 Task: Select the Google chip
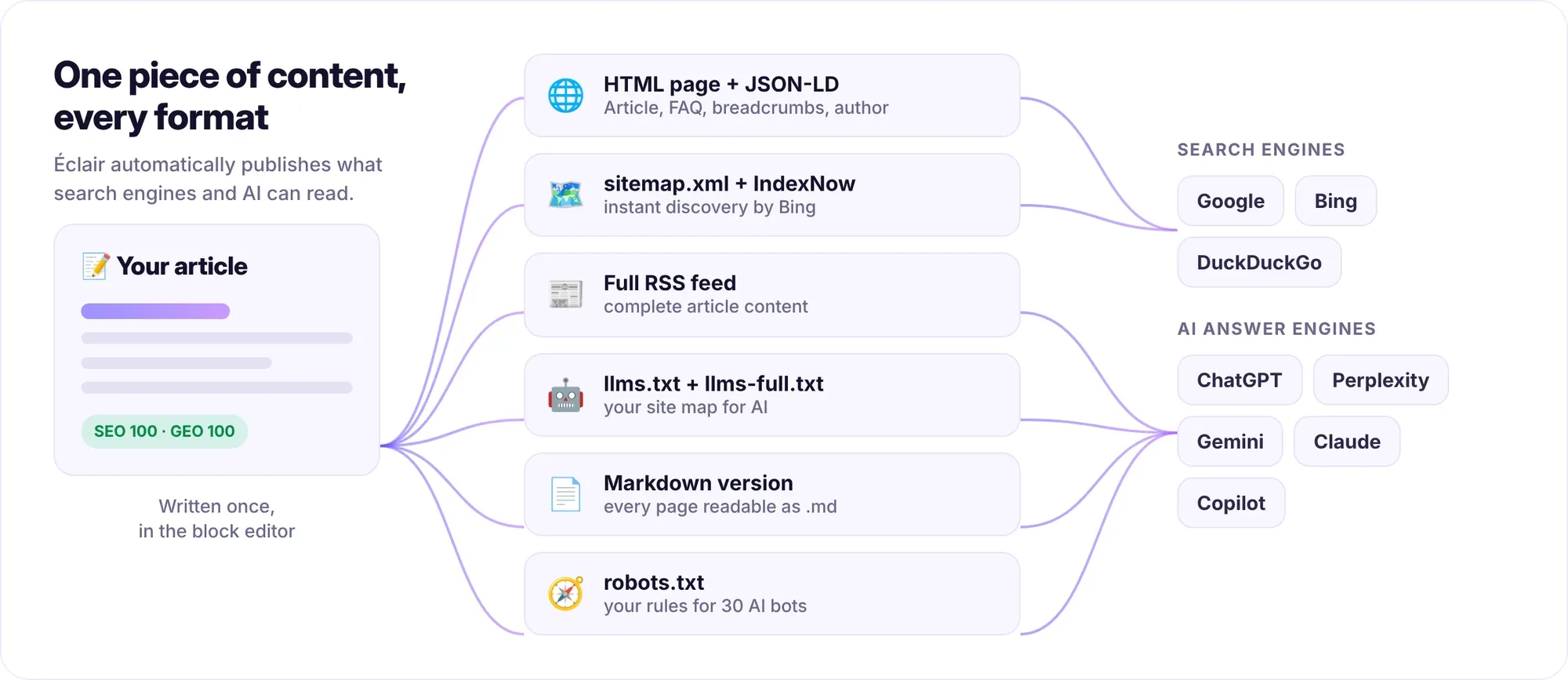point(1230,201)
